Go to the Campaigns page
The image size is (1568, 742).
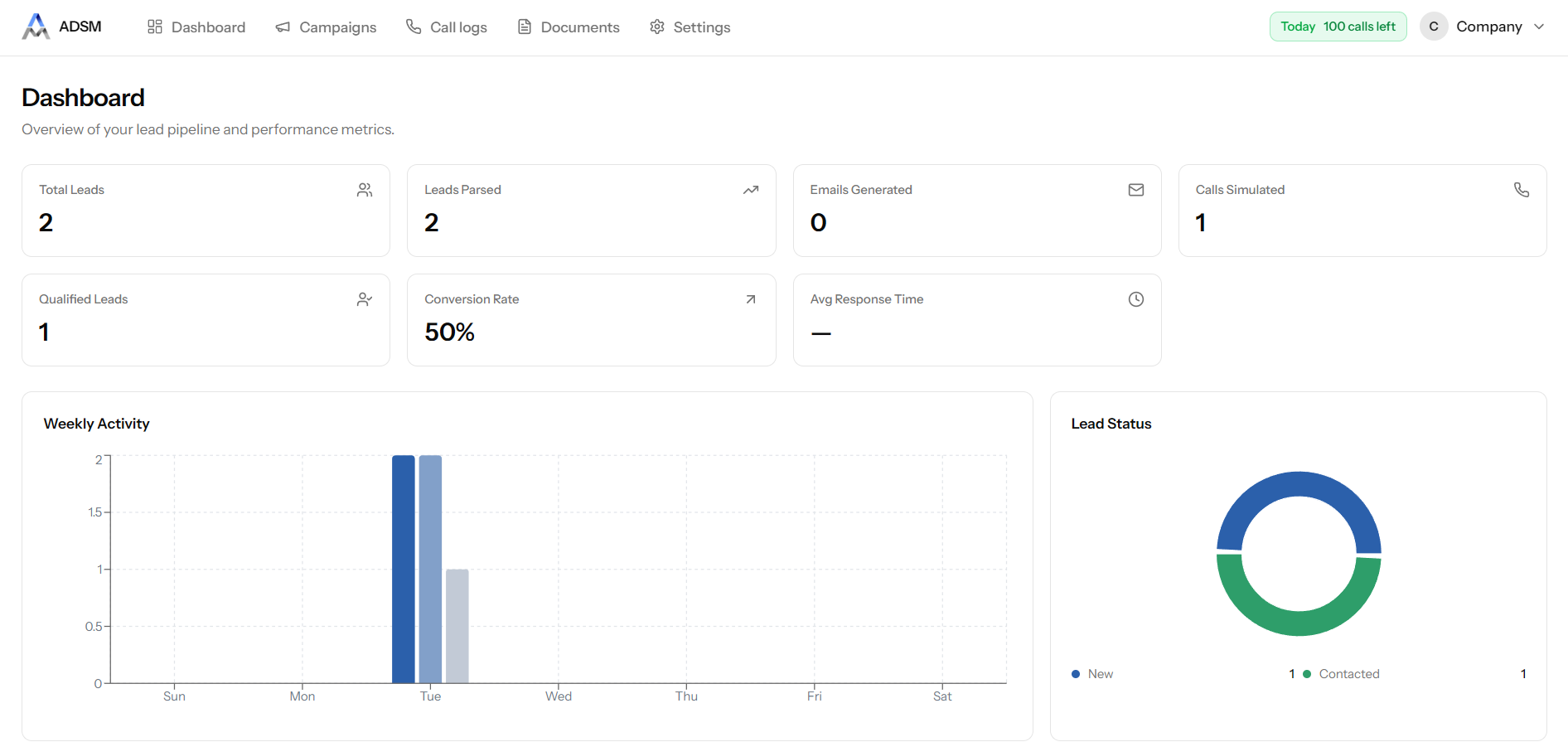pos(326,27)
